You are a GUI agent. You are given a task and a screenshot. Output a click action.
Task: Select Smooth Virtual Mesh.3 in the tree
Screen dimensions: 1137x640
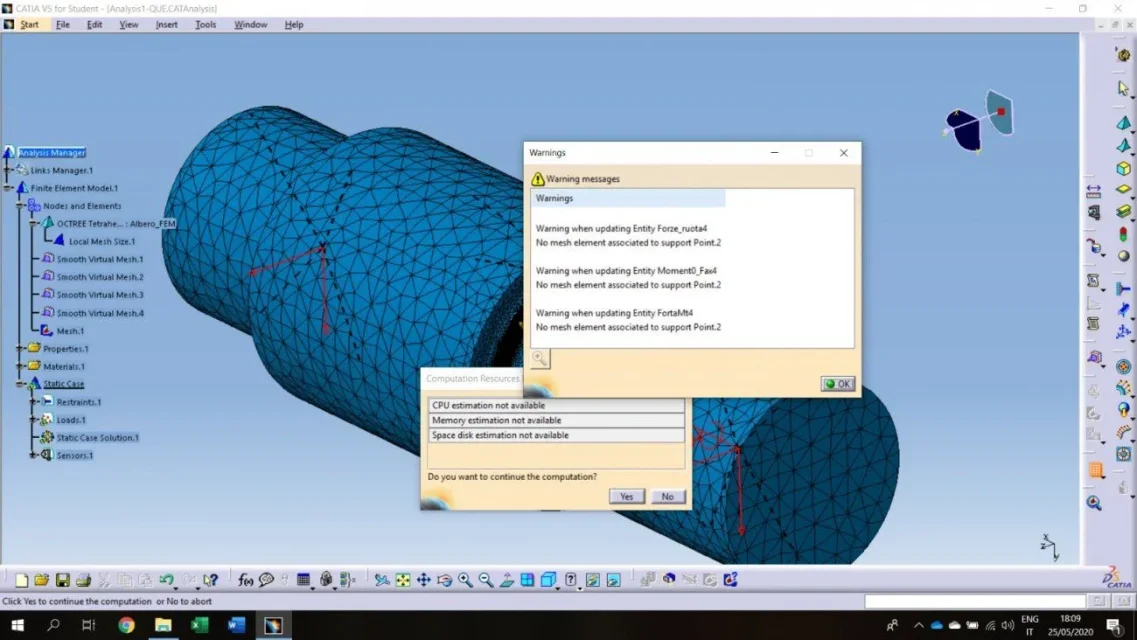pyautogui.click(x=100, y=295)
